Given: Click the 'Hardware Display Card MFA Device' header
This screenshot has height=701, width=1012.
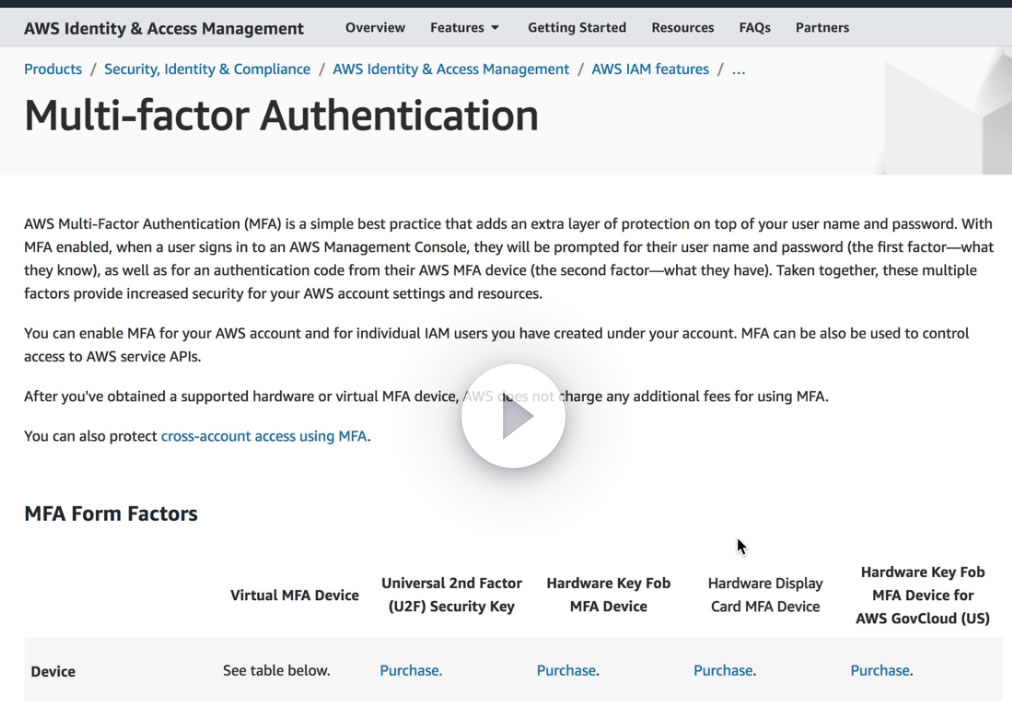Looking at the screenshot, I should (765, 594).
